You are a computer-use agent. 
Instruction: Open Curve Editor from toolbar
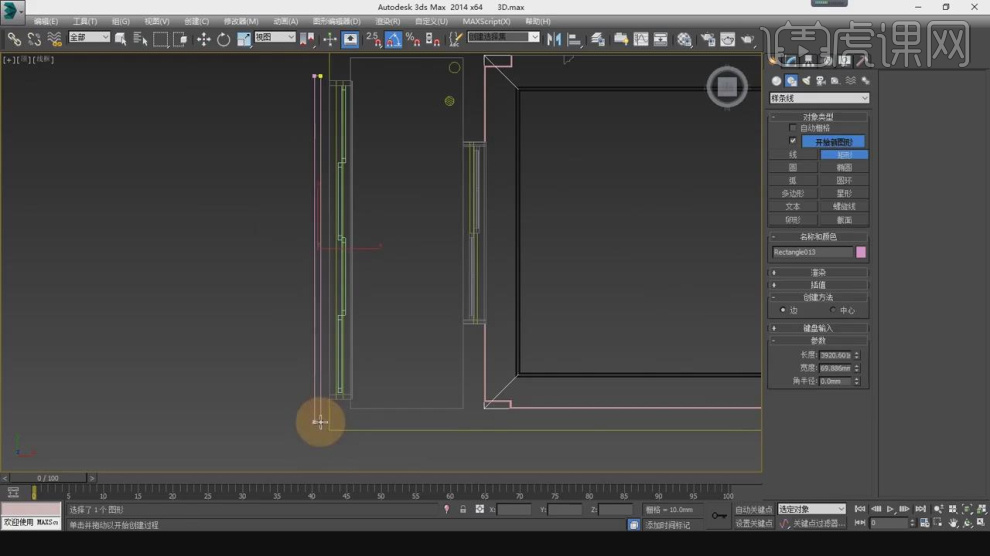pyautogui.click(x=641, y=39)
